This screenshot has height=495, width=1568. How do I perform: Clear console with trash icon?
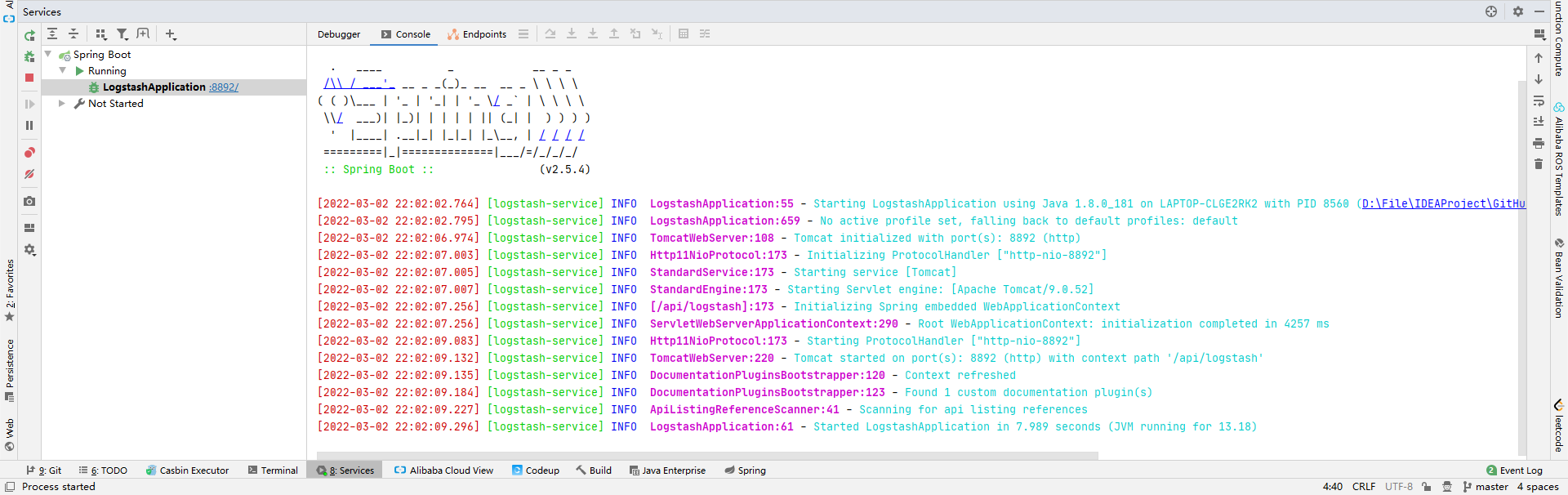point(1539,164)
